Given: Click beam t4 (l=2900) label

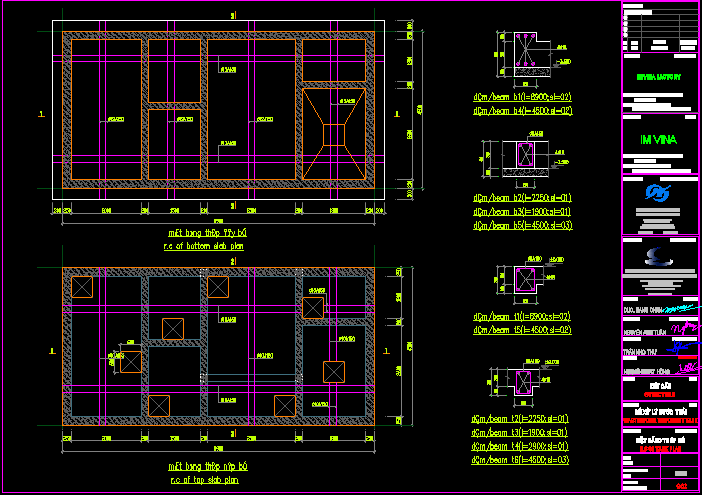Looking at the screenshot, I should click(522, 445).
